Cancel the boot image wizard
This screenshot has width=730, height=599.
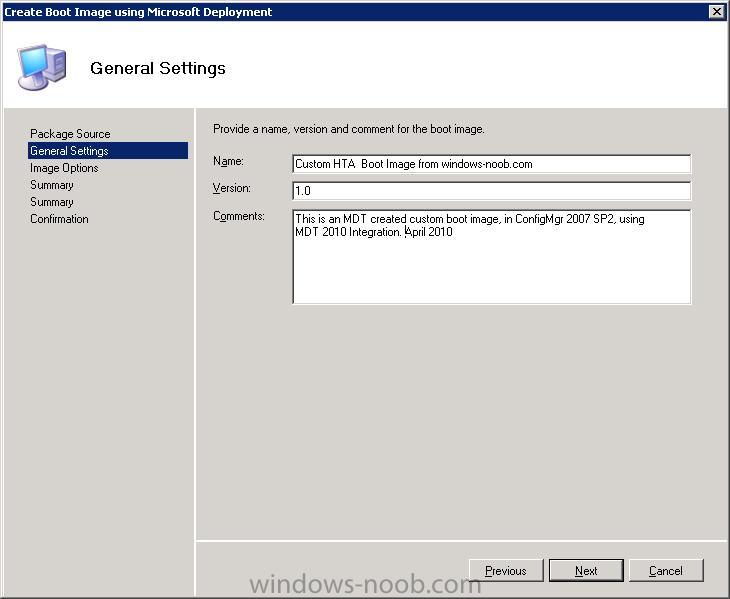[x=666, y=570]
